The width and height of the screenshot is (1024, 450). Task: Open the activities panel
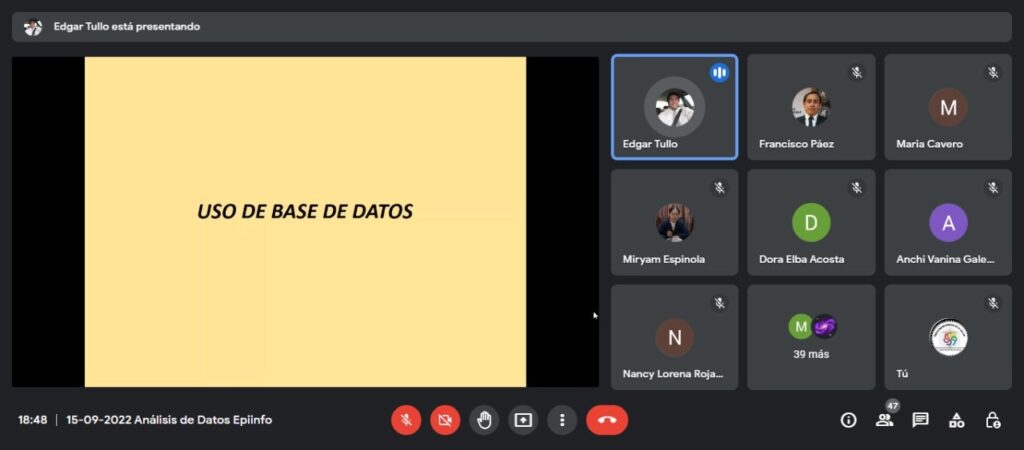click(x=956, y=421)
